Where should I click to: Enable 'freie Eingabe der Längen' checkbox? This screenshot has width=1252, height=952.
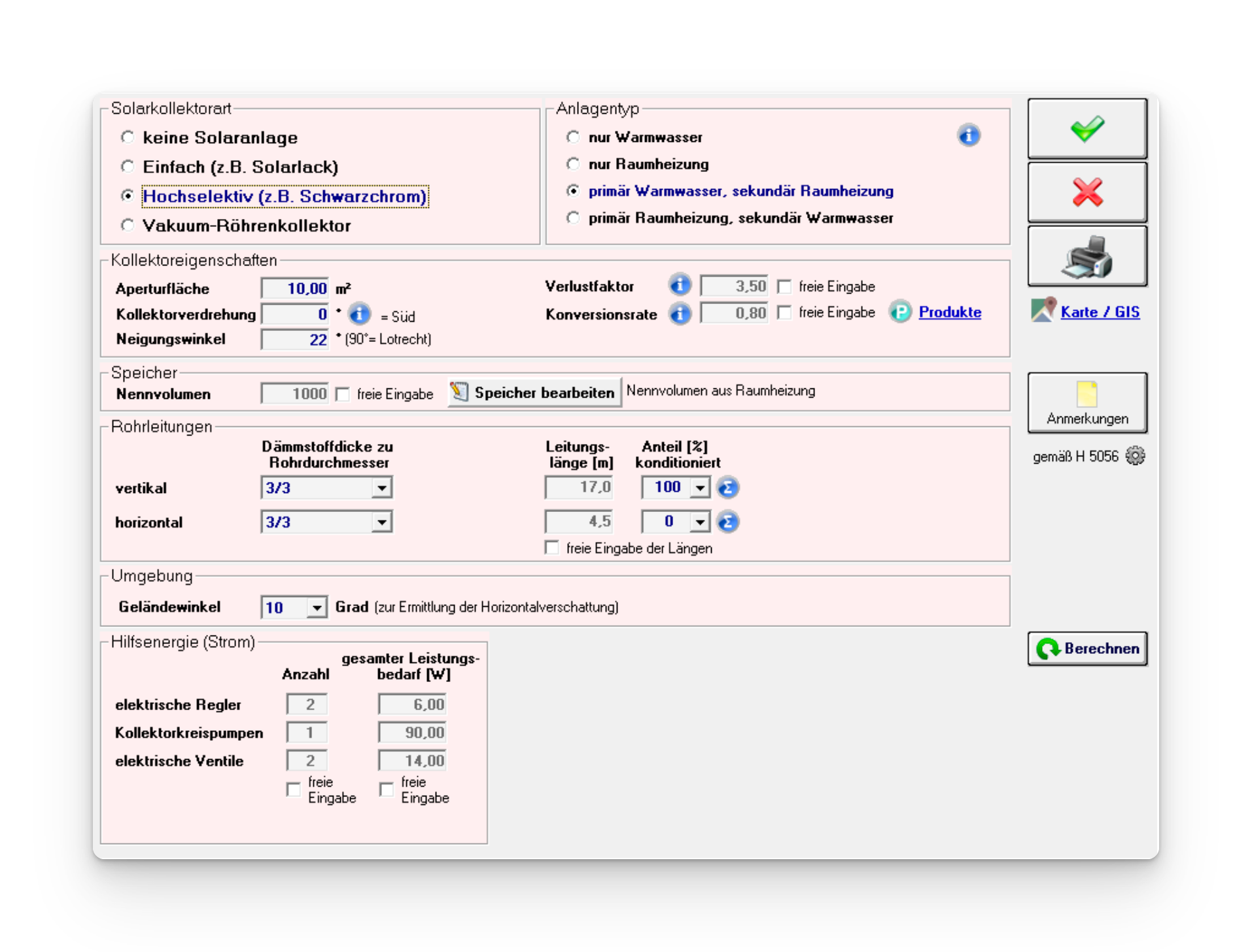[x=552, y=548]
